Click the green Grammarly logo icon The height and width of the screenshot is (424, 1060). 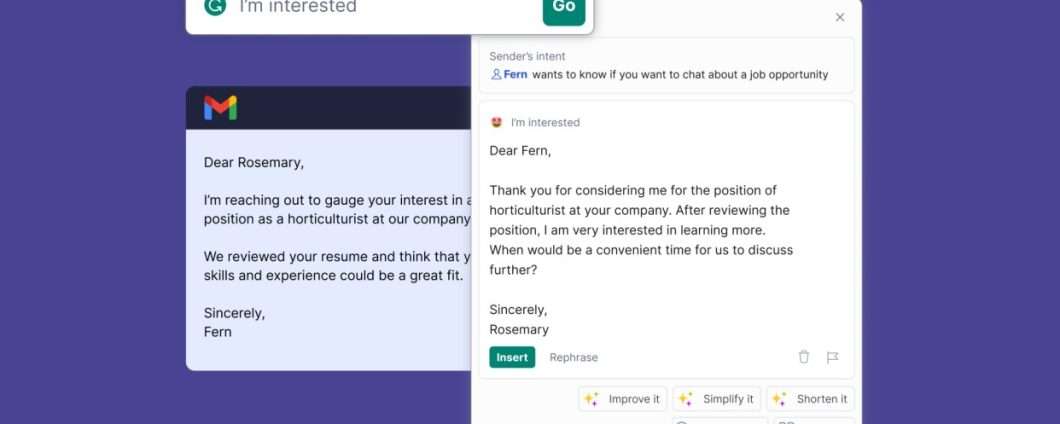click(215, 6)
